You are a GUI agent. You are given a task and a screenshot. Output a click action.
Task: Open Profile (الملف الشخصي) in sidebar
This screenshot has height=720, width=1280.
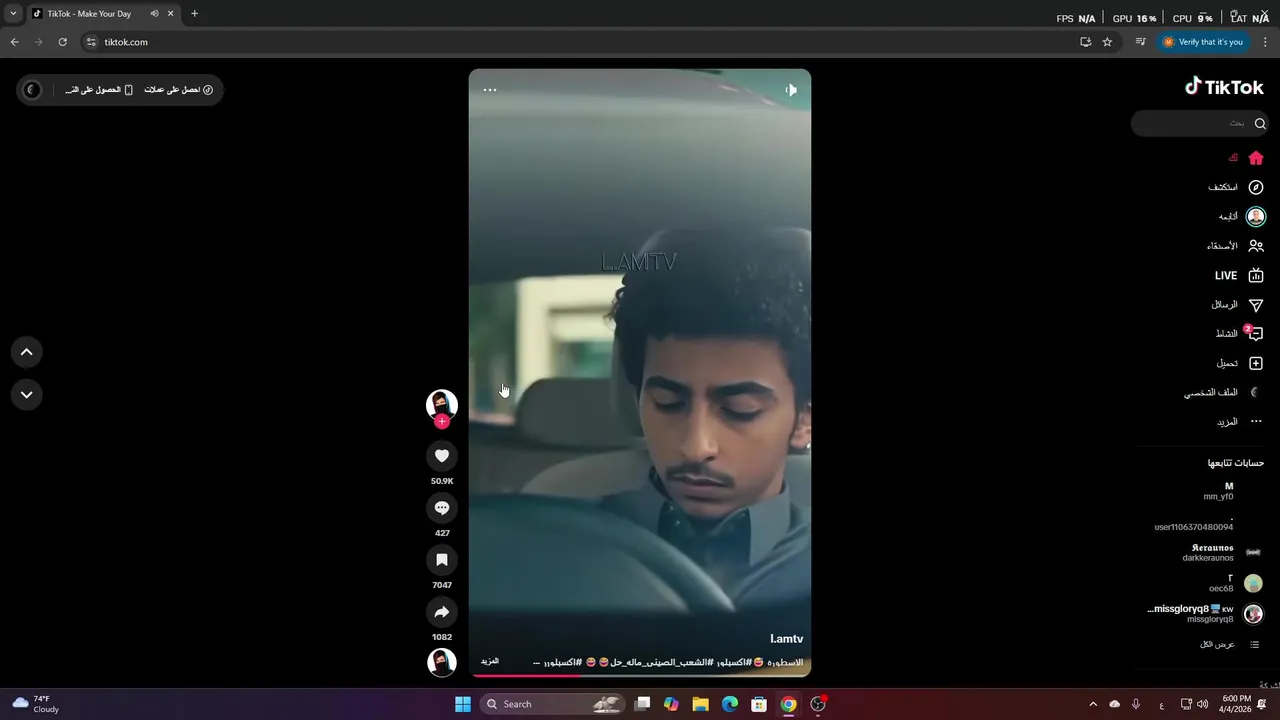coord(1224,393)
